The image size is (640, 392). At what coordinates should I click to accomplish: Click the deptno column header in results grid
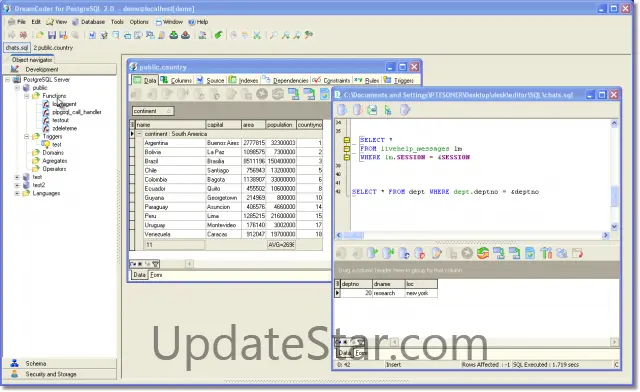(x=356, y=284)
